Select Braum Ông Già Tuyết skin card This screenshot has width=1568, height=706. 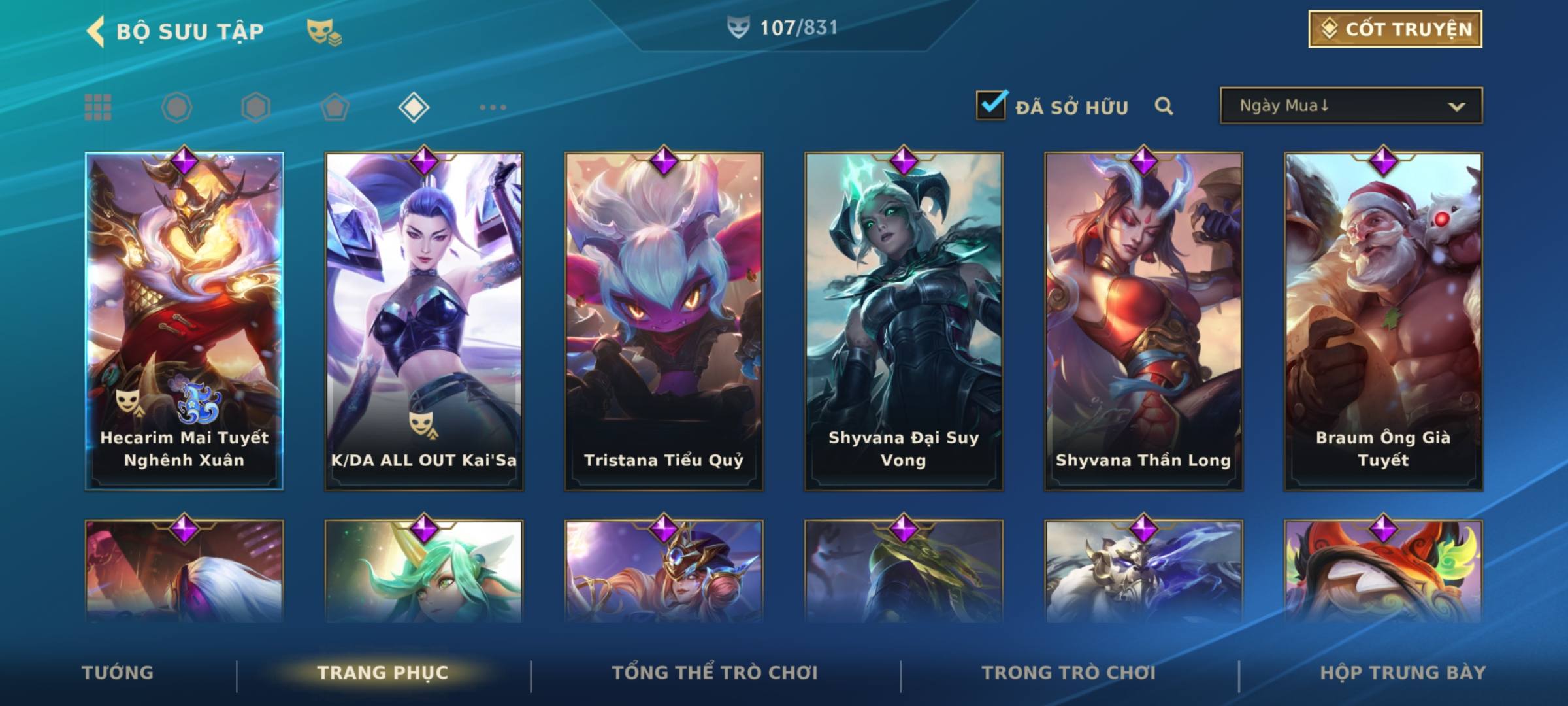pos(1383,321)
